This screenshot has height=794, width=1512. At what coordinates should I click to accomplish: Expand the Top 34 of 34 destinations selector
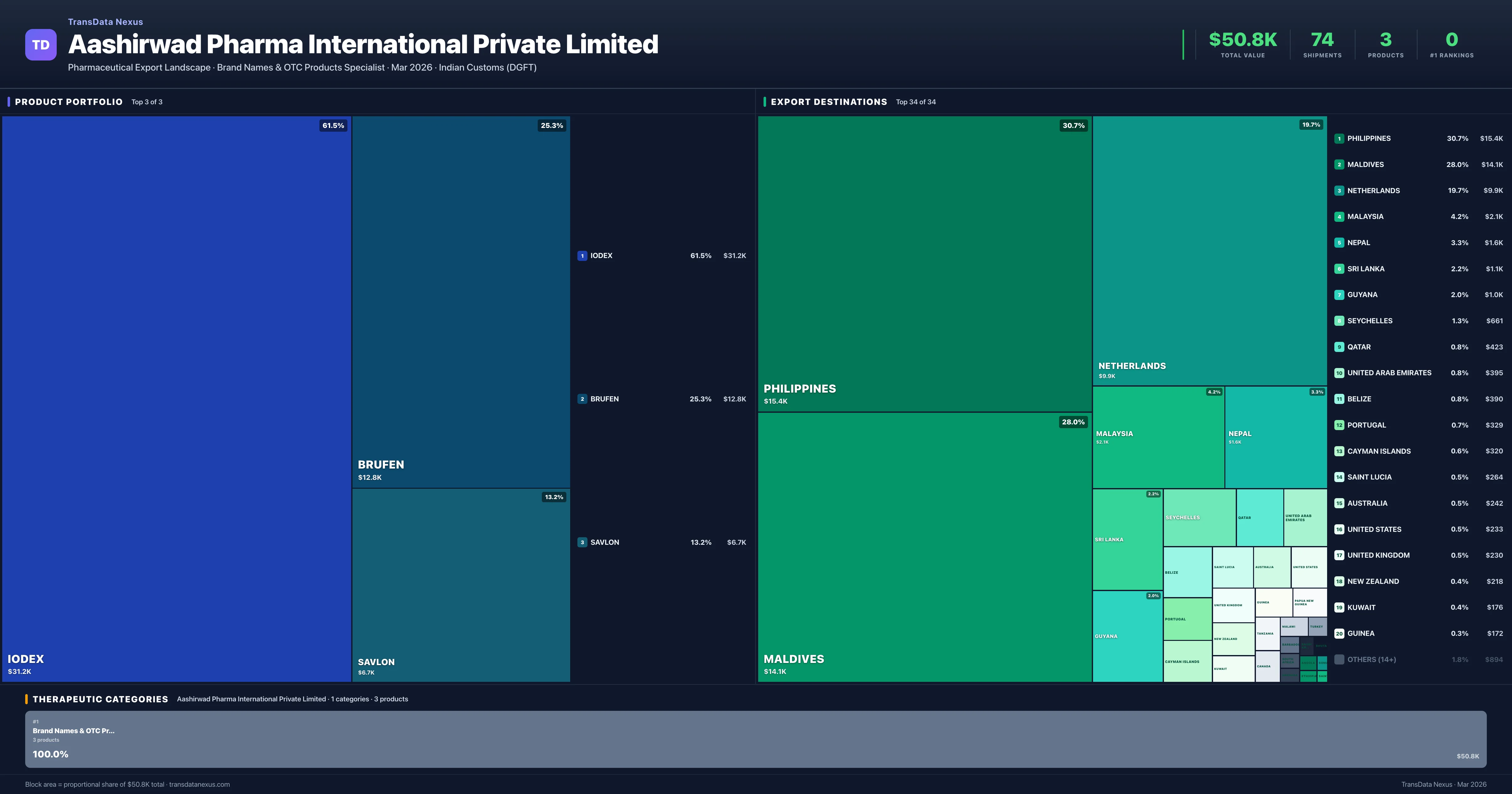click(916, 101)
